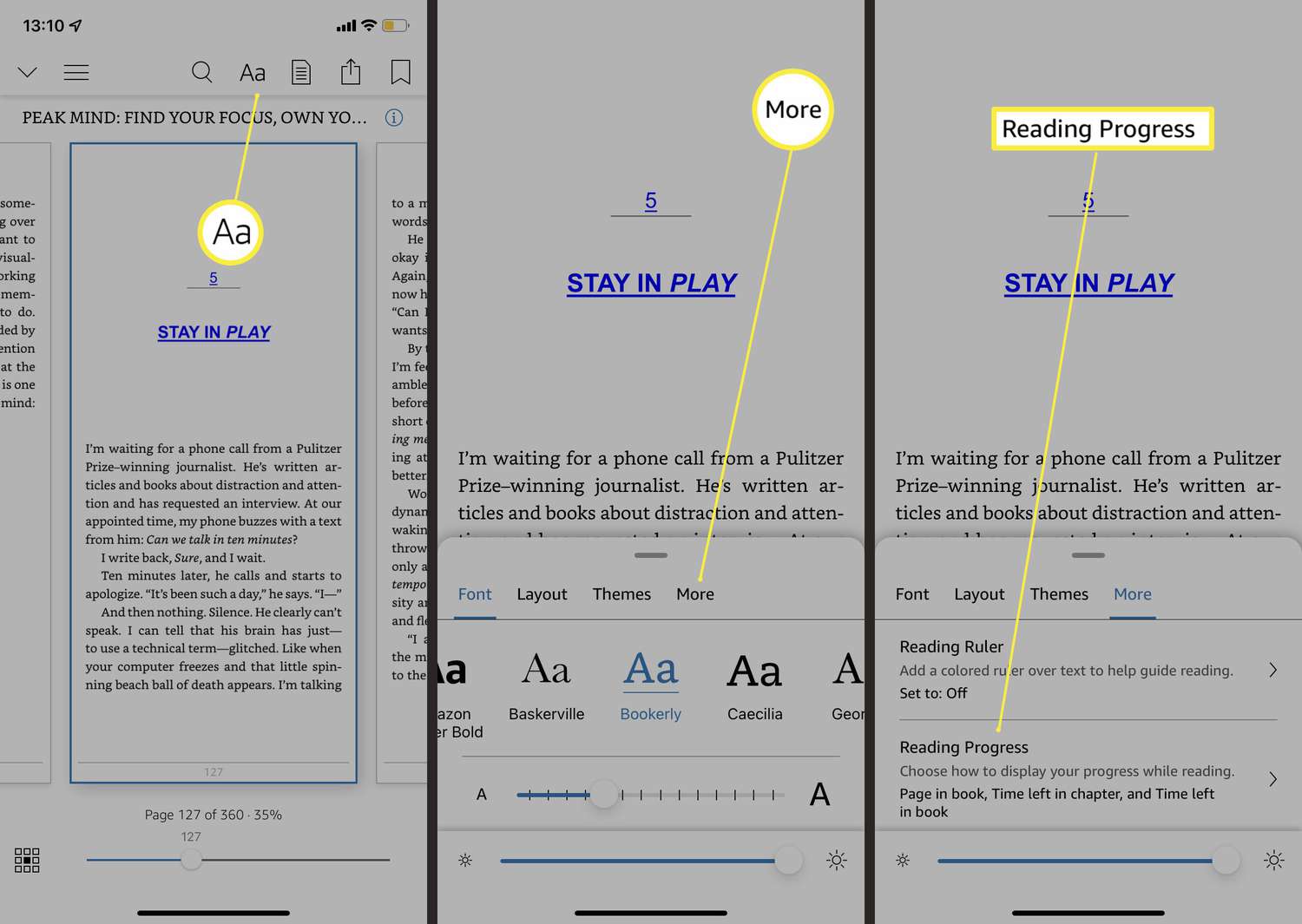The image size is (1302, 924).
Task: Add a bookmark with the bookmark icon
Action: (400, 72)
